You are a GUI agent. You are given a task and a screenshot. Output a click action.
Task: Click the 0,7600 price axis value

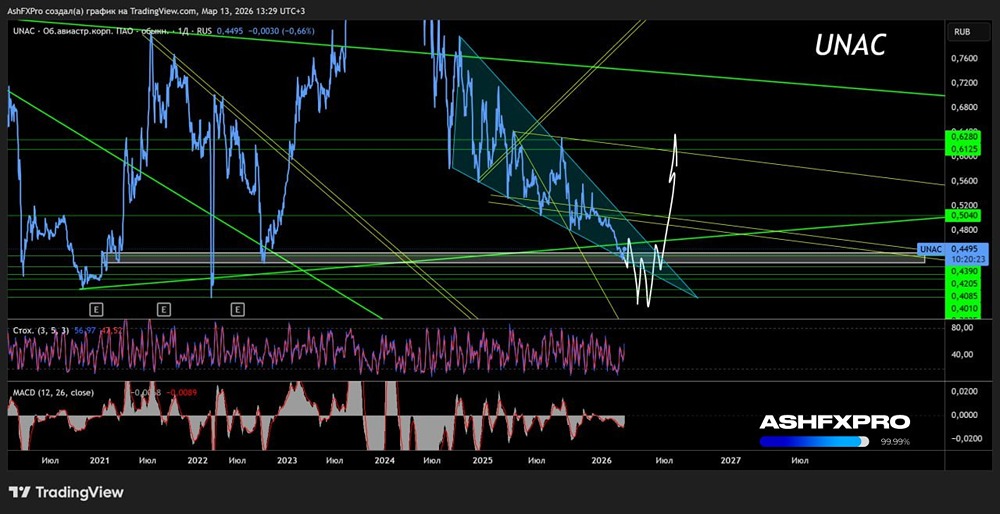coord(963,59)
